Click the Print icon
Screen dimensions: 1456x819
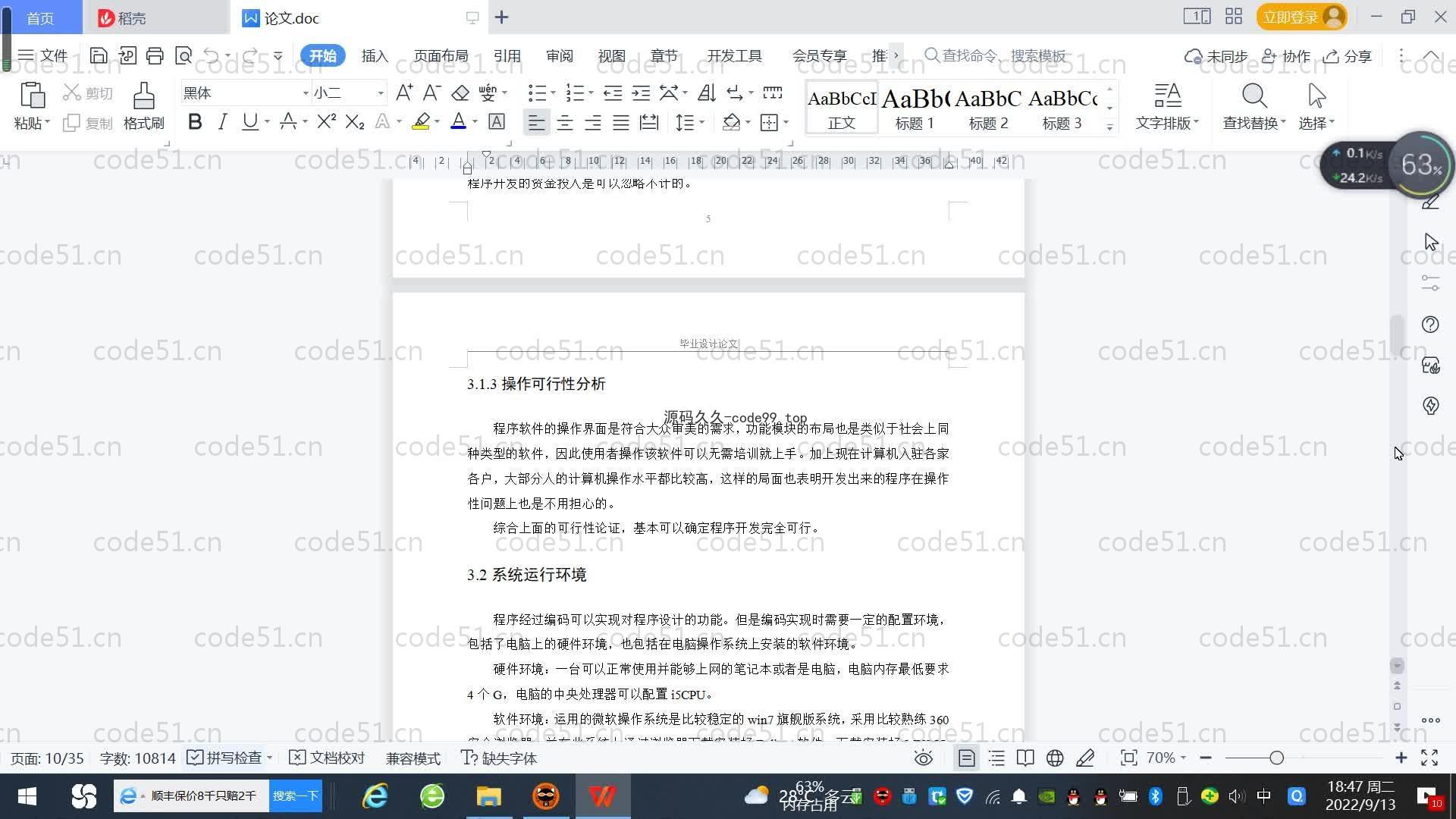(155, 55)
